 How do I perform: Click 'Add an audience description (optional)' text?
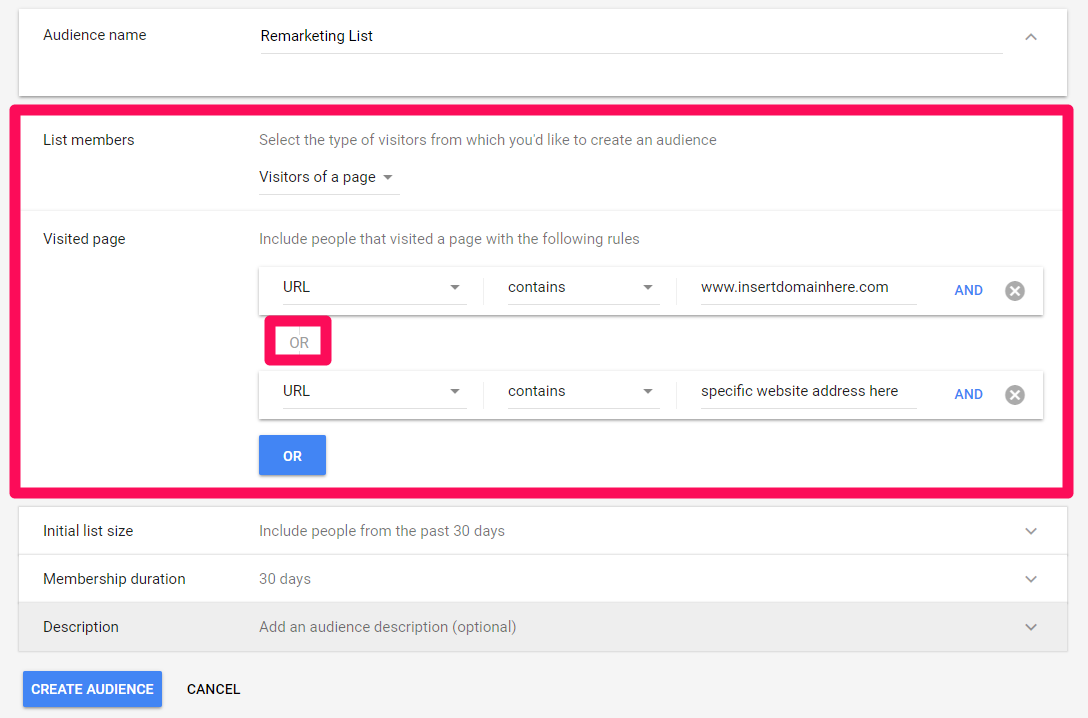(387, 627)
